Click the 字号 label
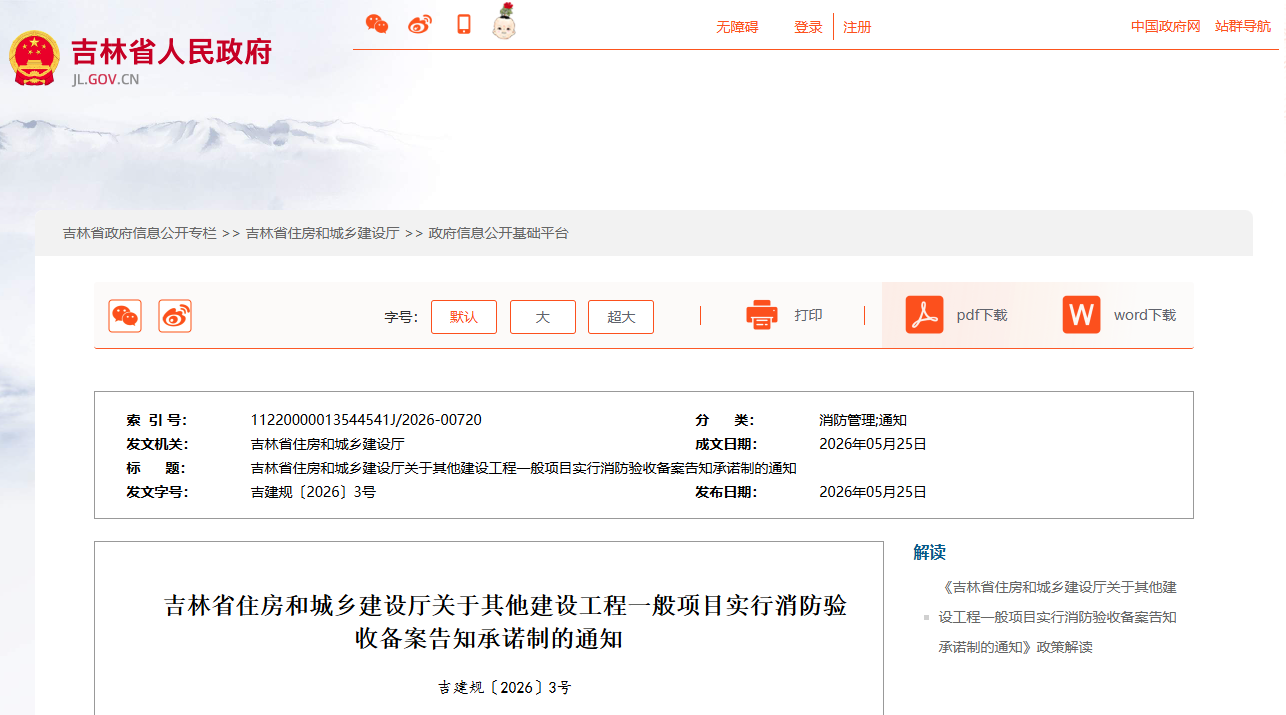The image size is (1286, 715). (x=400, y=317)
